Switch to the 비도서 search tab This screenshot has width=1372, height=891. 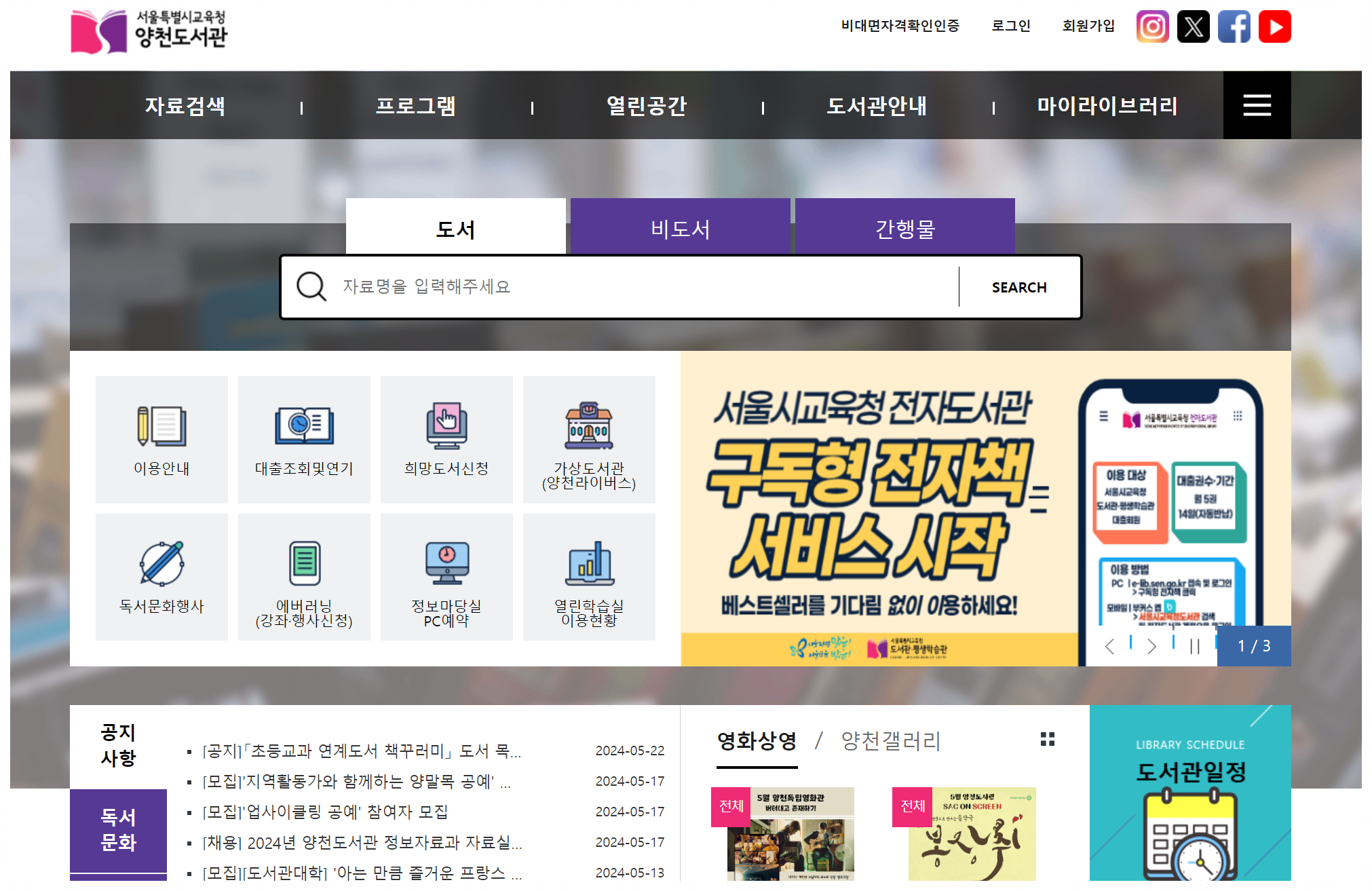(680, 229)
